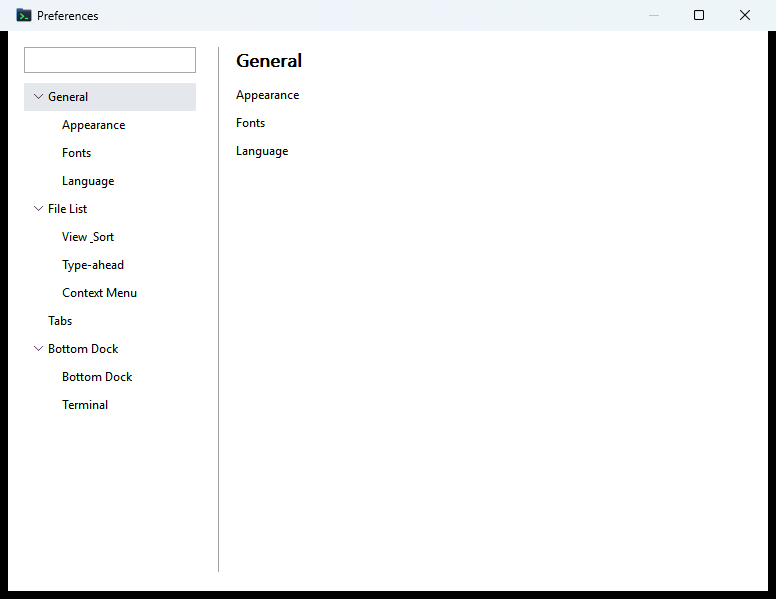
Task: Follow the Language link in General pane
Action: point(262,151)
